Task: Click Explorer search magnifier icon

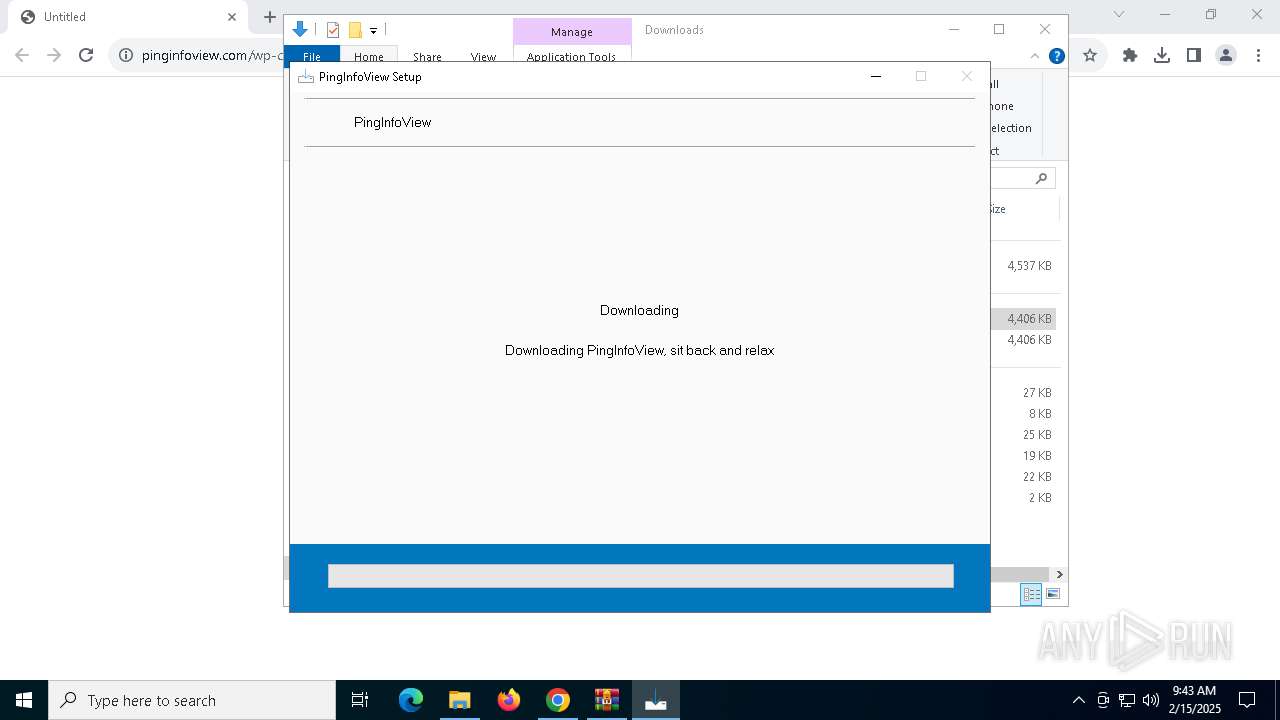Action: 1041,178
